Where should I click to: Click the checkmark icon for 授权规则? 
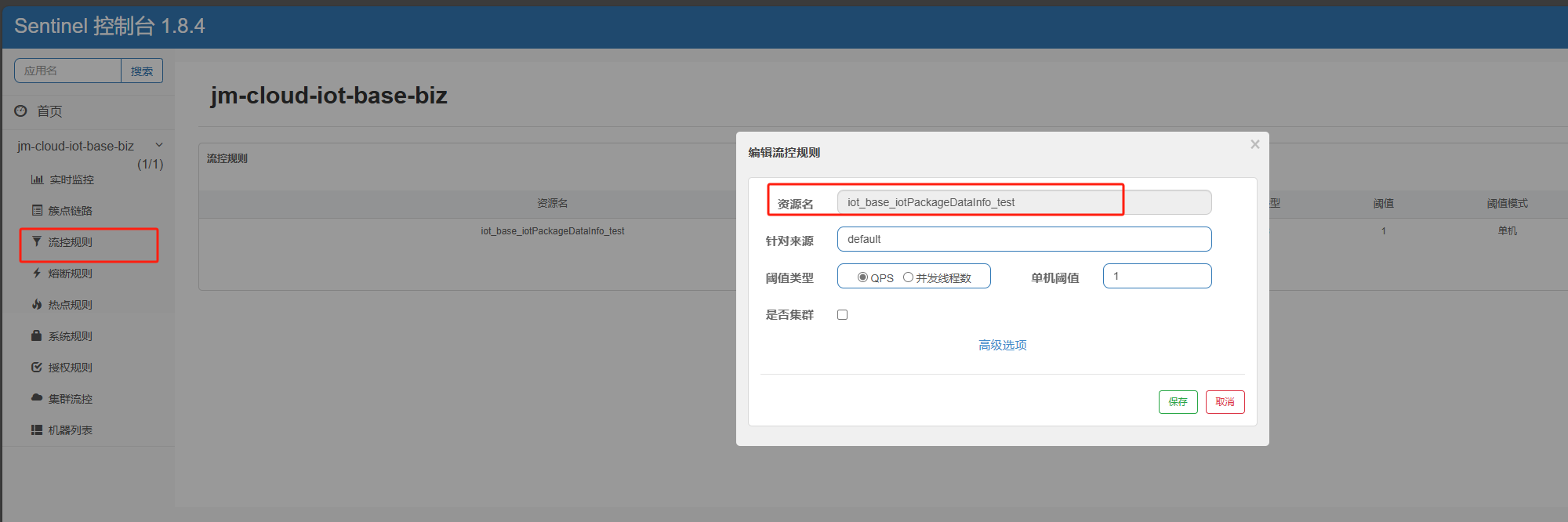click(x=37, y=367)
